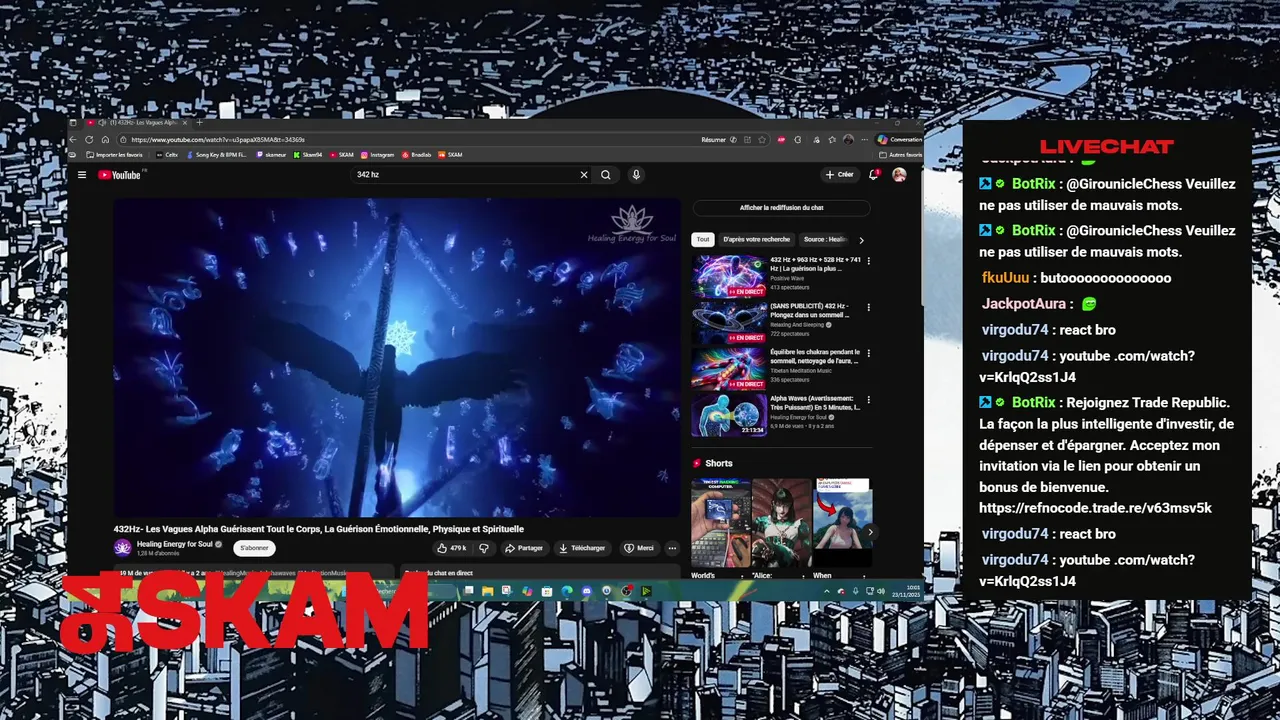
Task: Open Healing Energy for Soul channel avatar
Action: pos(122,548)
